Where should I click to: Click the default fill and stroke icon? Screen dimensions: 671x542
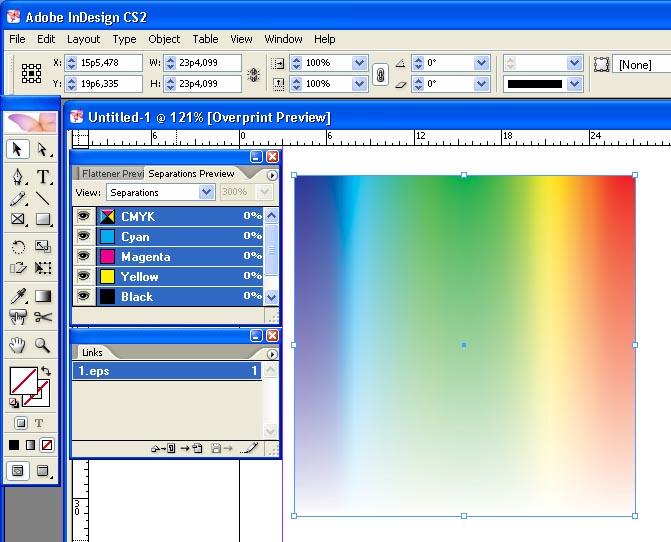point(14,403)
